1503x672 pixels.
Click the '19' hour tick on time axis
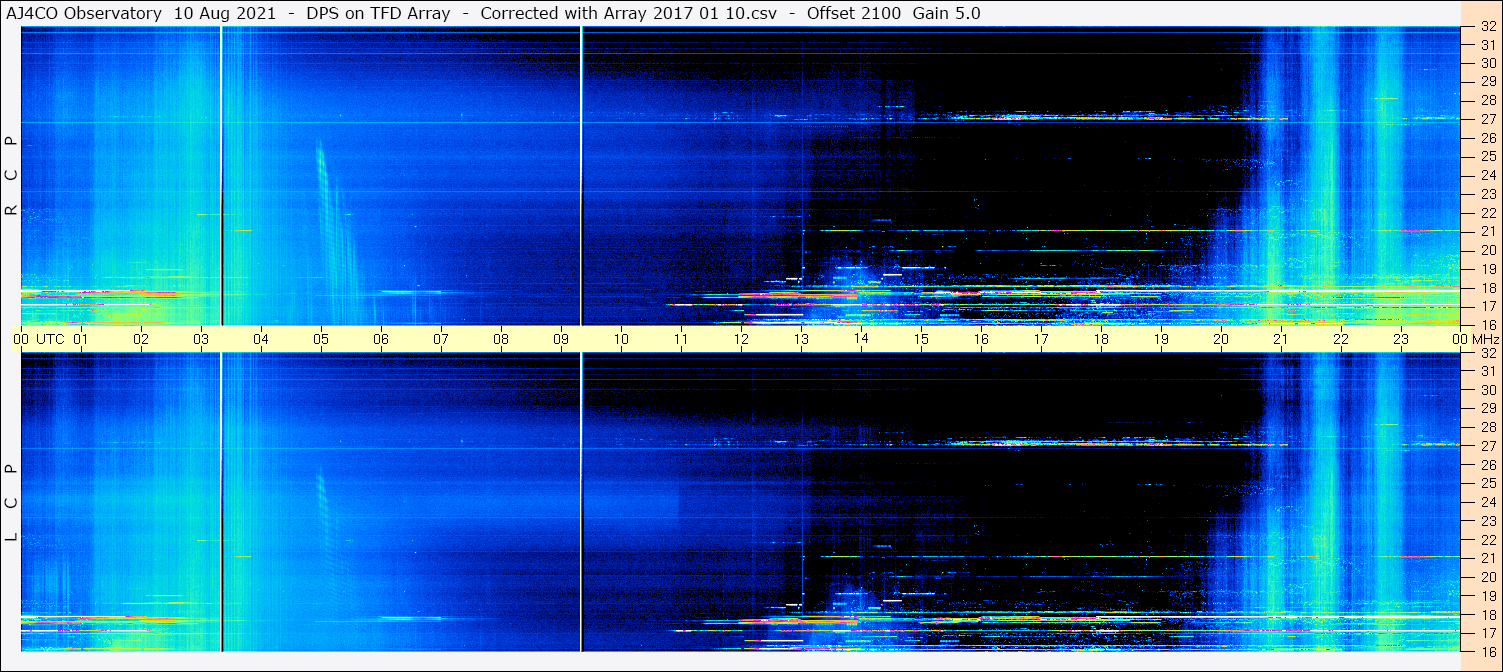pos(1161,339)
